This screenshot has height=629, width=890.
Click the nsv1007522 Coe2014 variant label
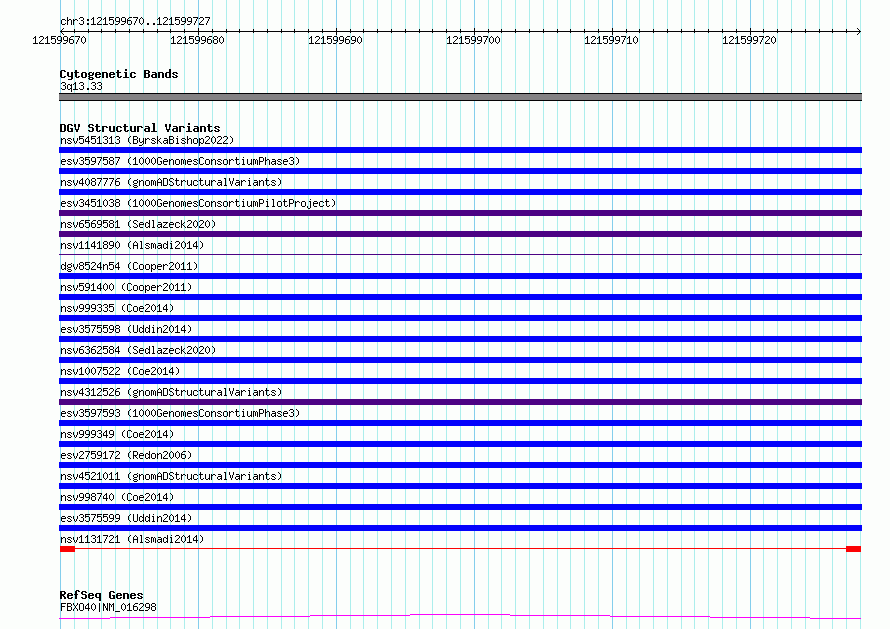coord(119,371)
